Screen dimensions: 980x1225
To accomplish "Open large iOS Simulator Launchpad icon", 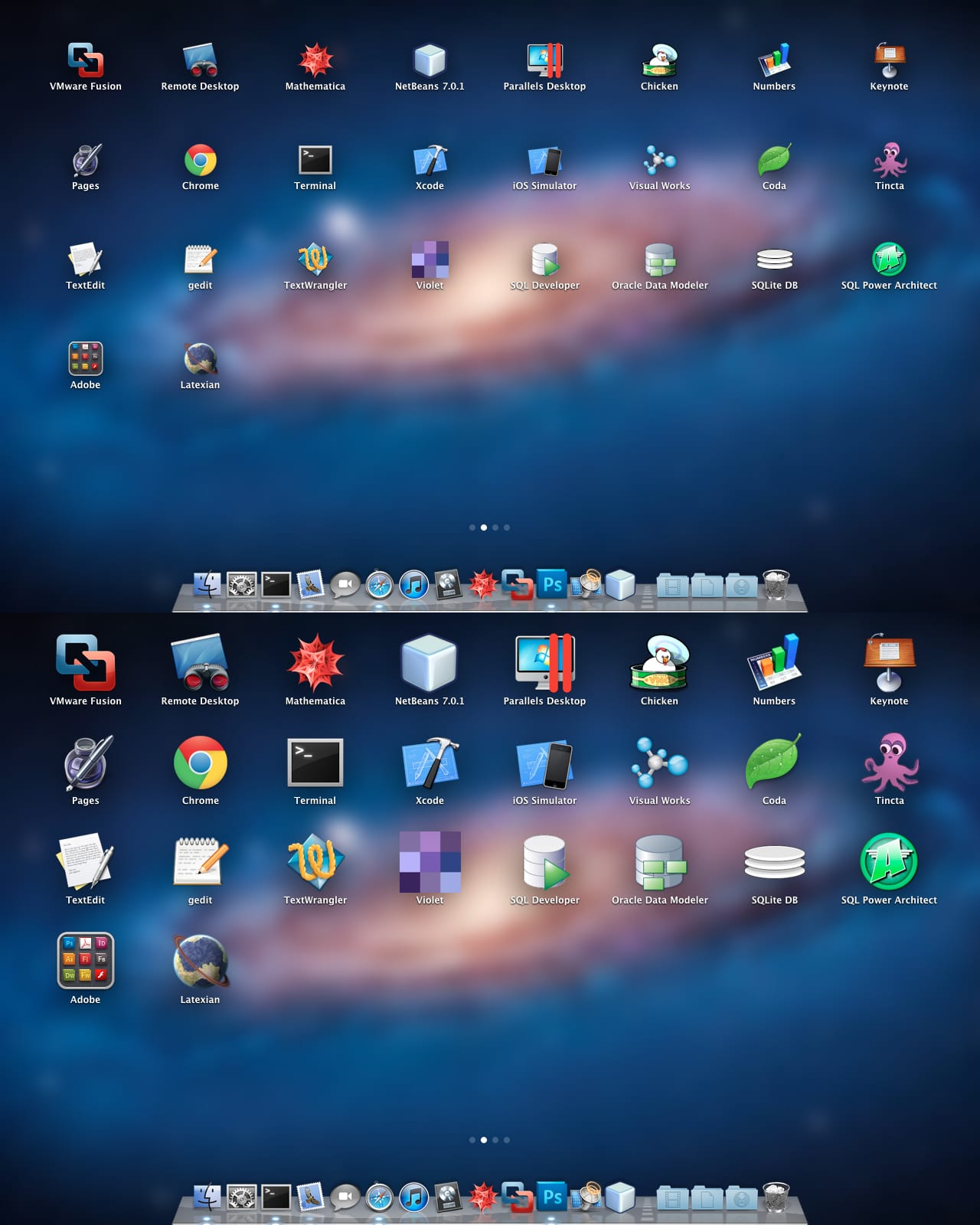I will (x=544, y=764).
